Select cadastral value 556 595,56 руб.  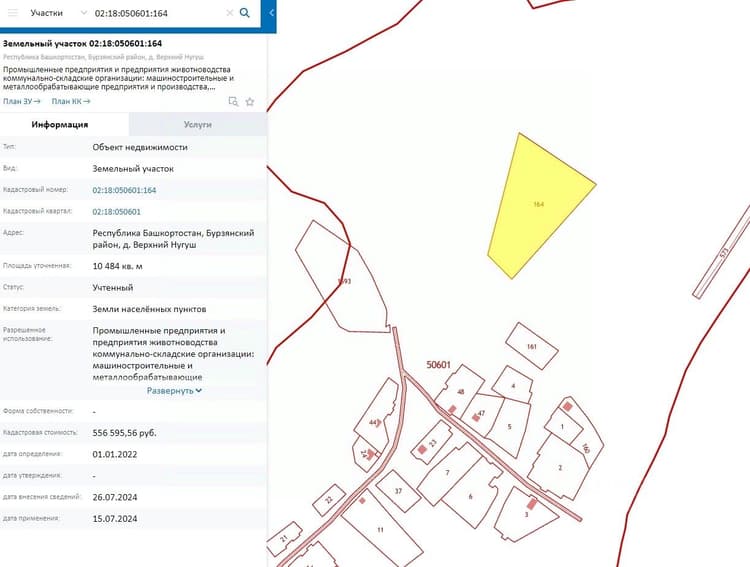click(x=124, y=433)
